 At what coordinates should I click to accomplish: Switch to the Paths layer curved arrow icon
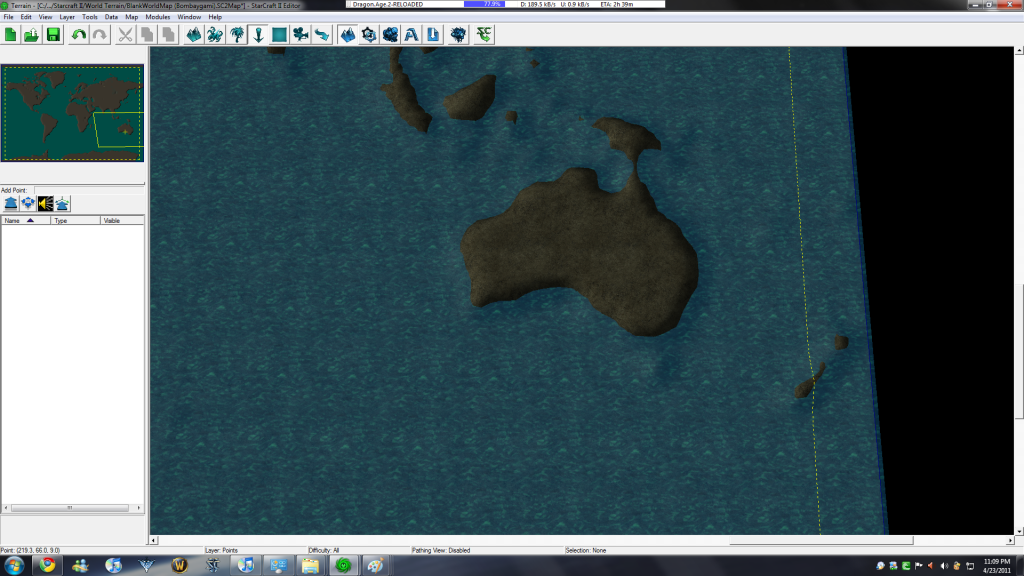pyautogui.click(x=322, y=35)
